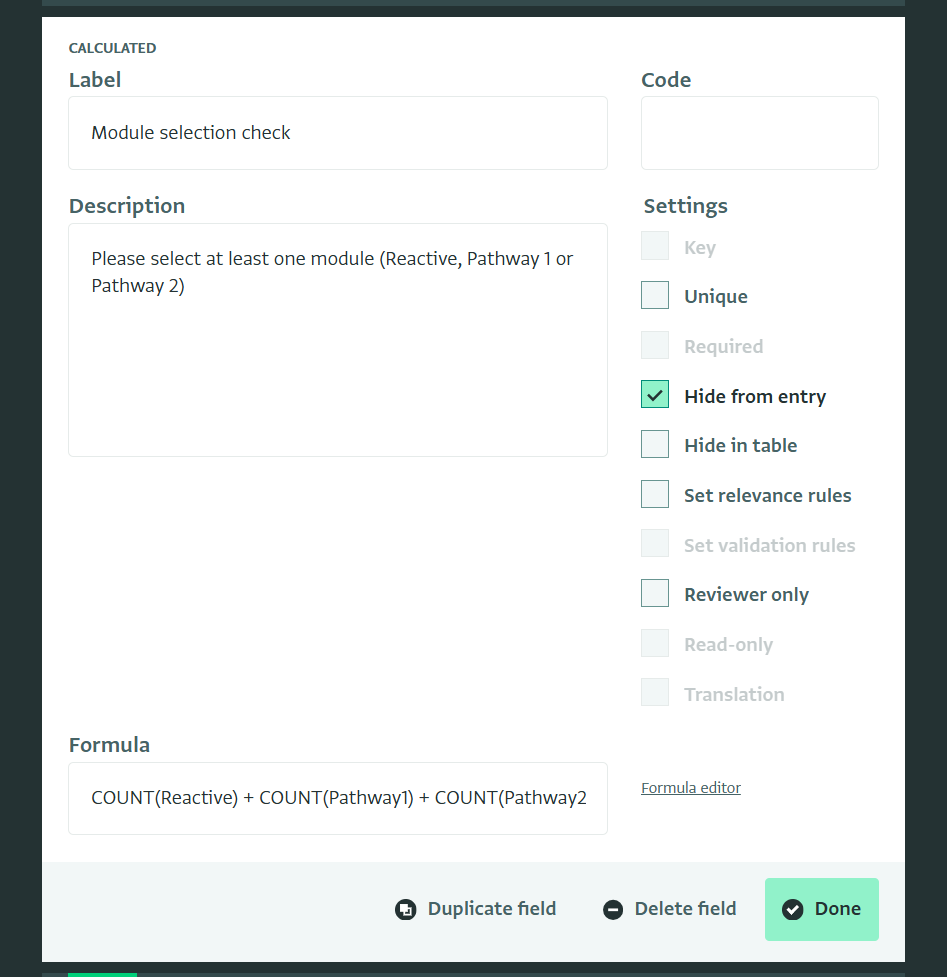Image resolution: width=947 pixels, height=977 pixels.
Task: Click the Done checkmark icon
Action: pyautogui.click(x=793, y=910)
